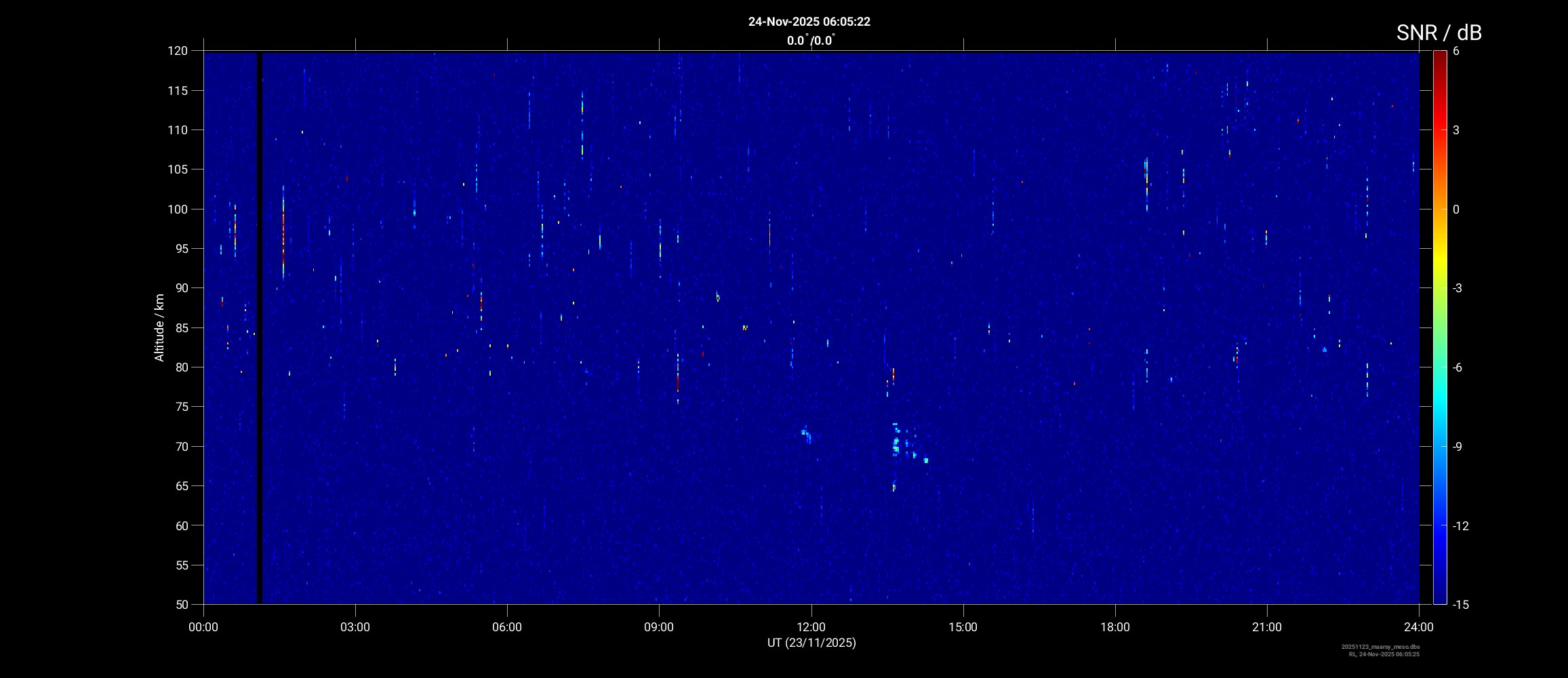
Task: Select the 24:00 time tick label
Action: click(1418, 627)
